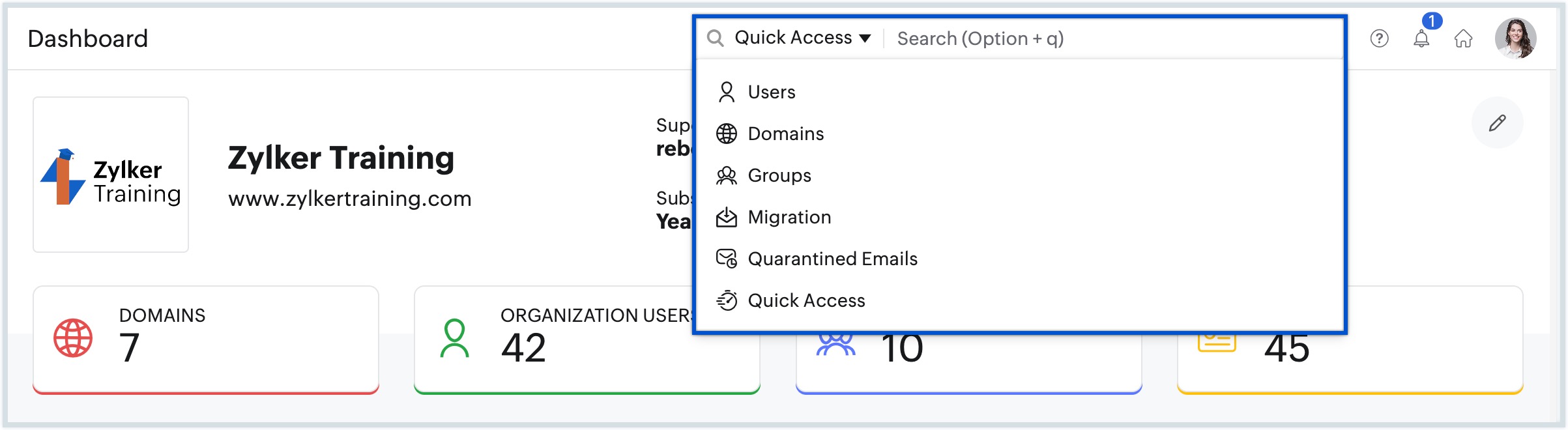Click into the Search input field

[x=1108, y=39]
